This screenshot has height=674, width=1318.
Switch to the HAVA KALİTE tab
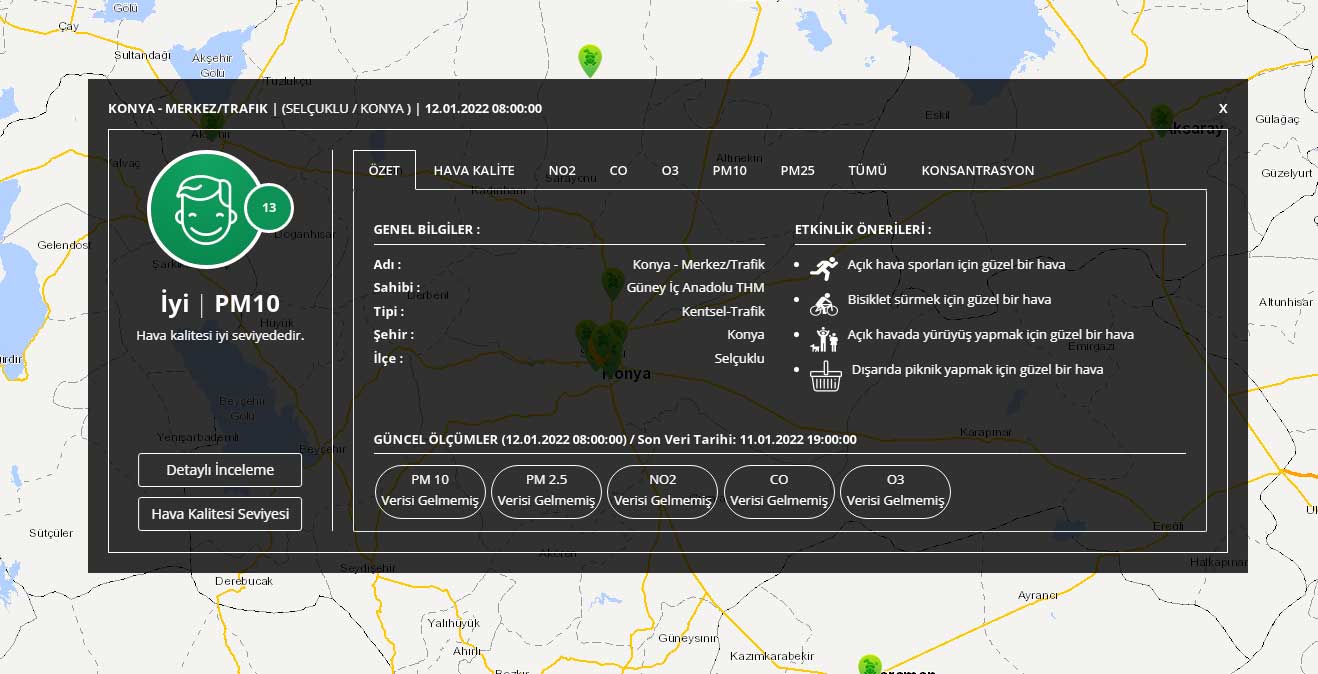coord(474,171)
